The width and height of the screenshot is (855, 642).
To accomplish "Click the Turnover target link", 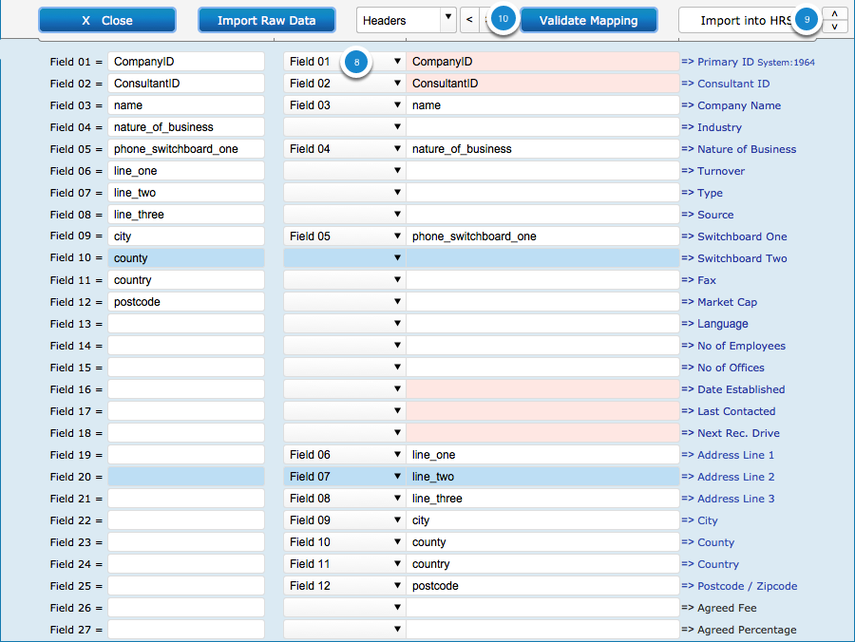I will pyautogui.click(x=713, y=171).
